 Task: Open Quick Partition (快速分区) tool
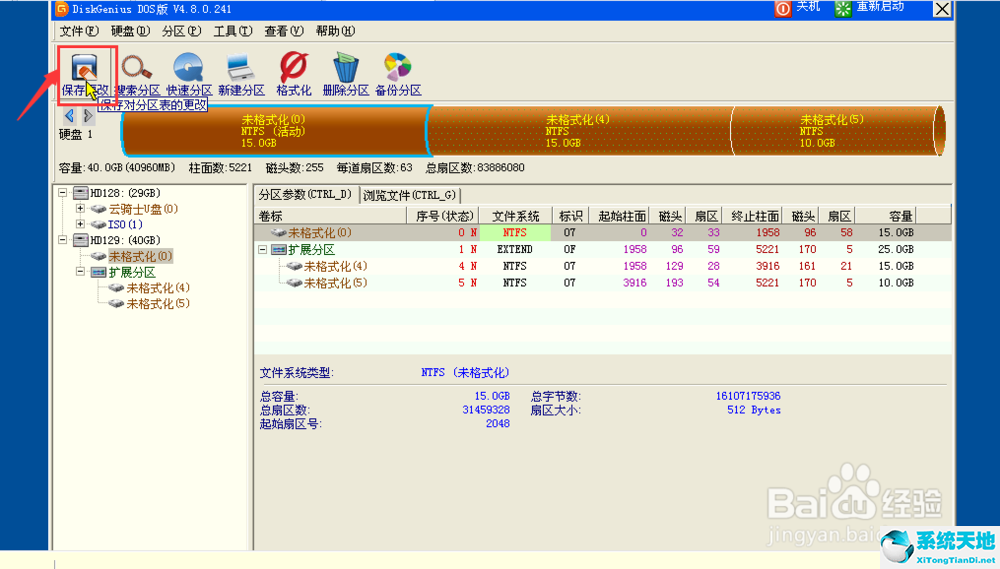pyautogui.click(x=189, y=68)
